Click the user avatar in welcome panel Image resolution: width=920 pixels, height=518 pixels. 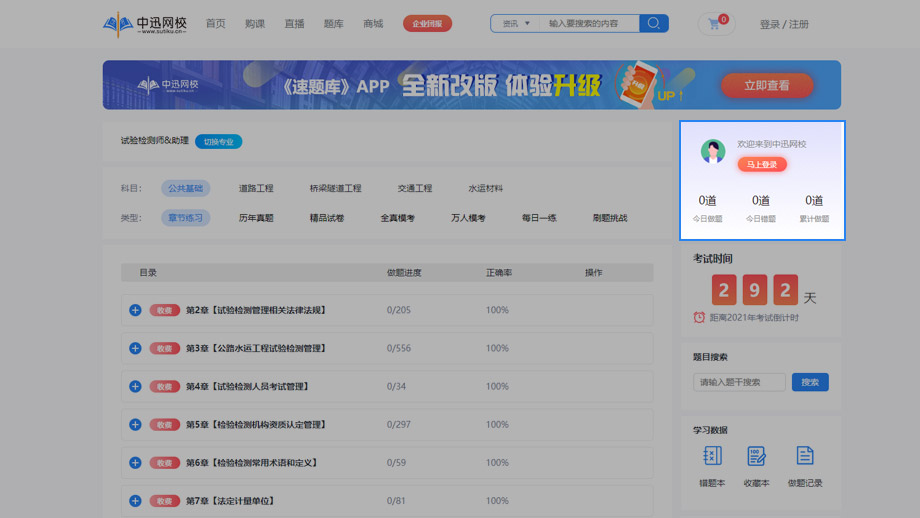(x=713, y=151)
